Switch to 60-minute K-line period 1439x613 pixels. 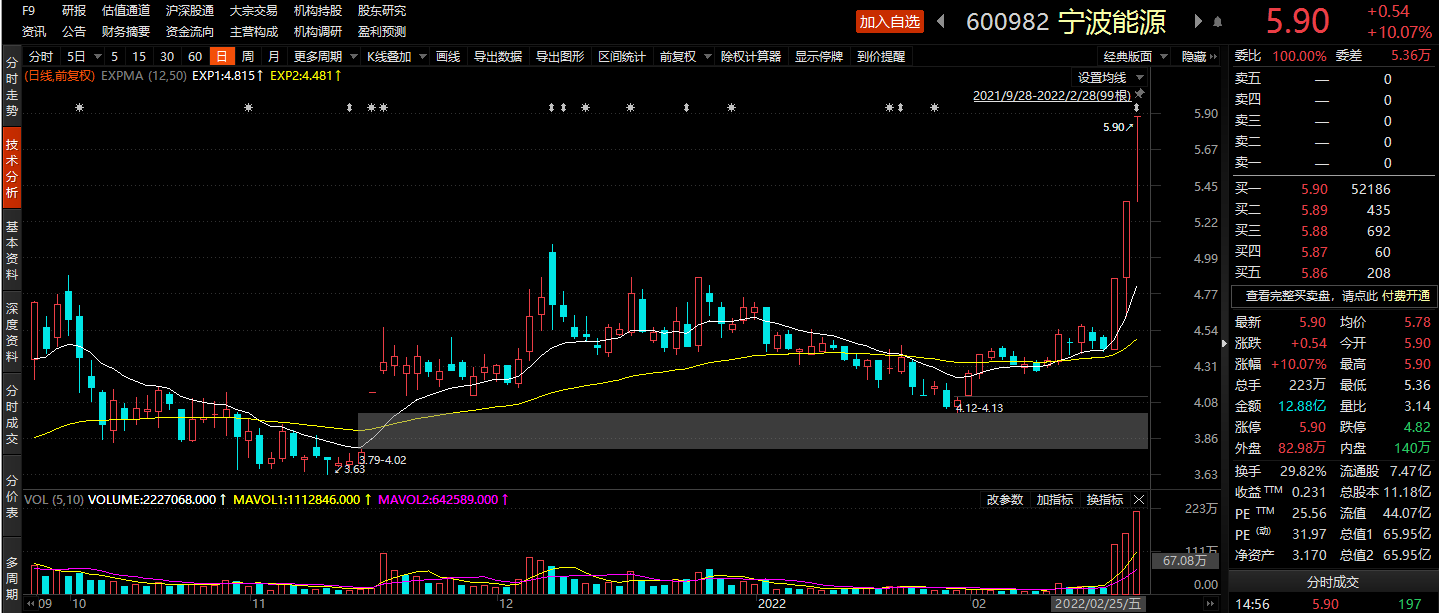(195, 57)
